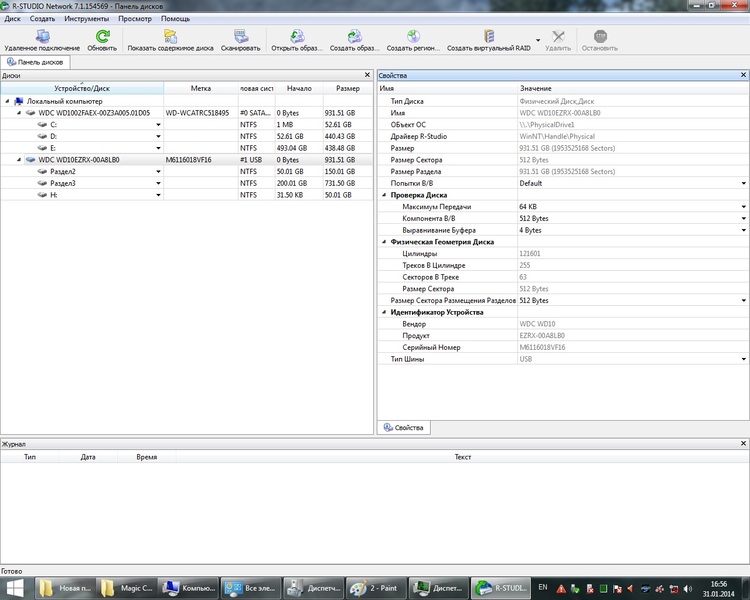750x600 pixels.
Task: Click the Удаленное подключение toolbar icon
Action: [x=42, y=36]
